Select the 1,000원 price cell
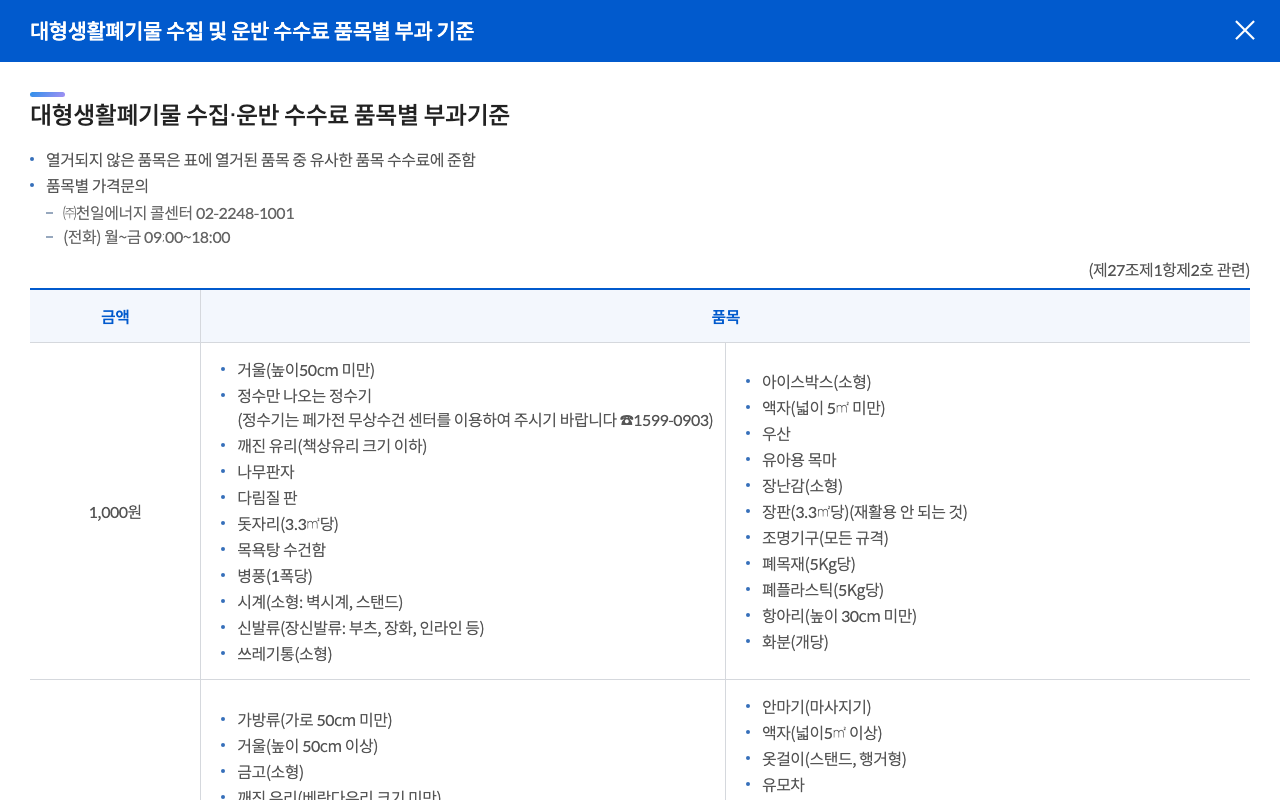The image size is (1280, 800). 115,512
